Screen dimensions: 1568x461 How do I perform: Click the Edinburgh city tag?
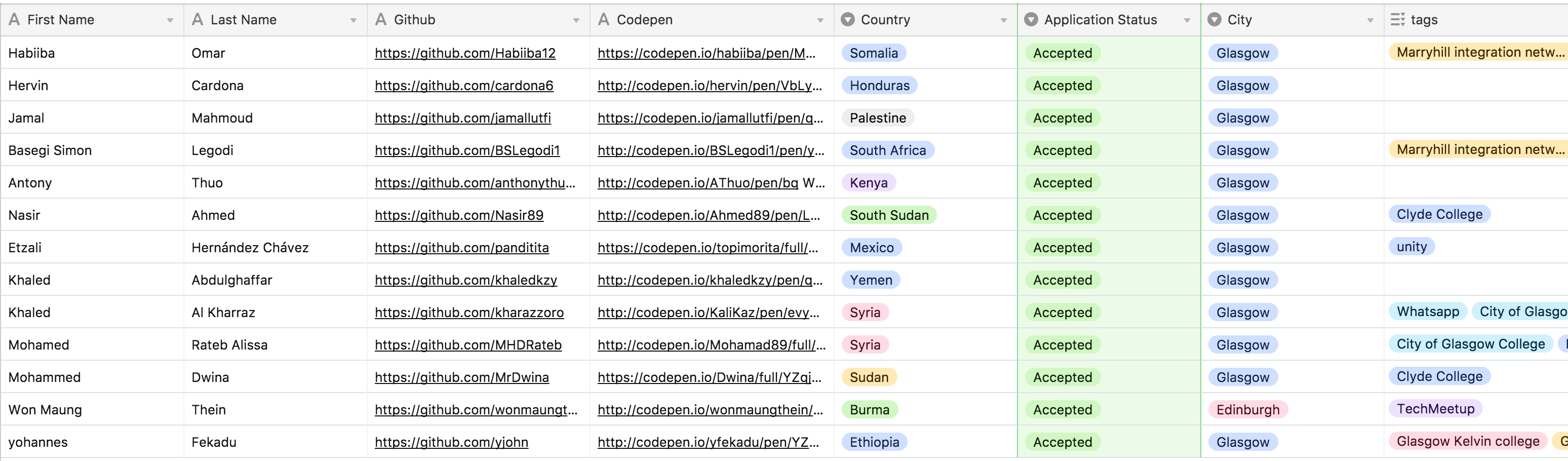tap(1248, 409)
